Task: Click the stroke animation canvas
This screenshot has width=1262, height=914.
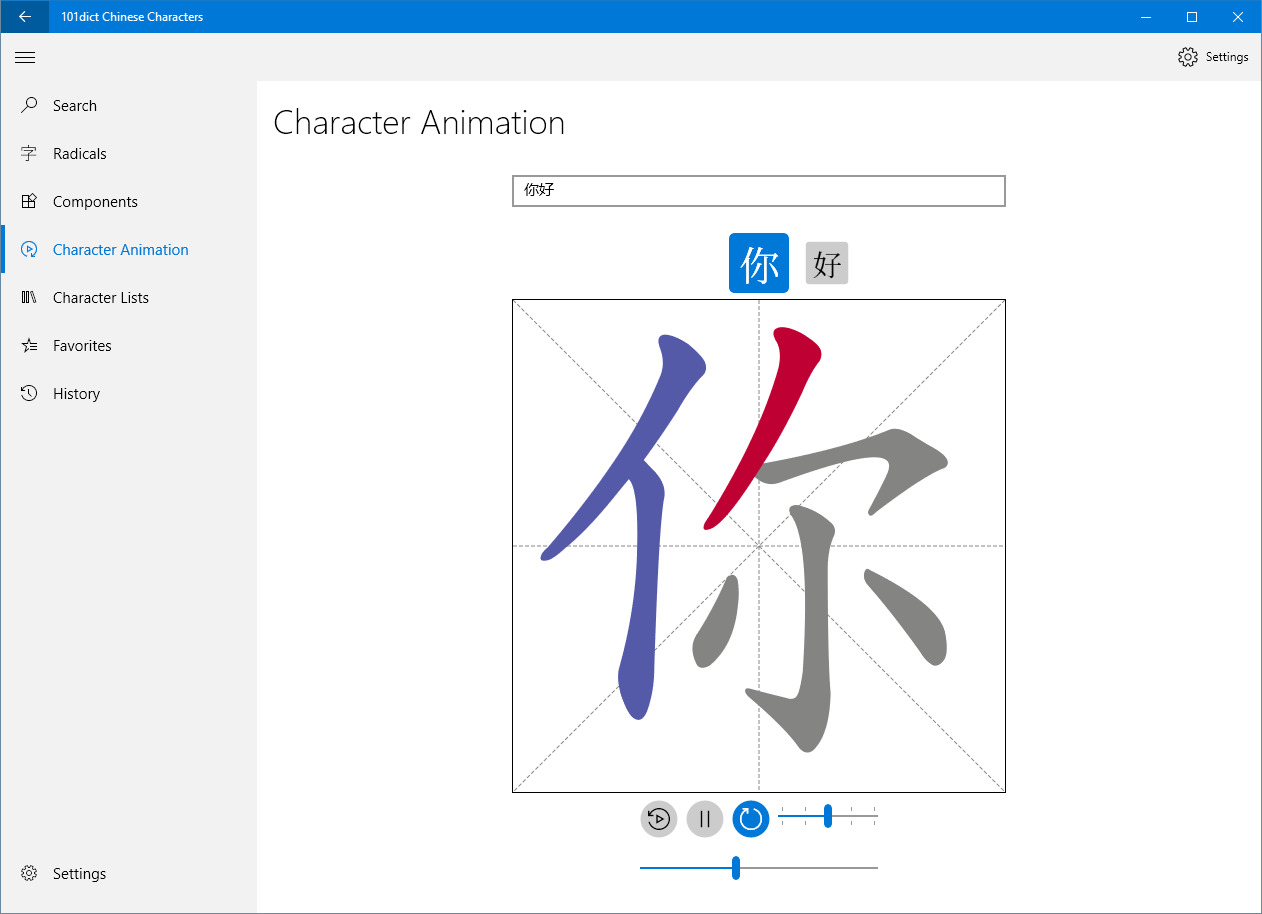Action: pyautogui.click(x=758, y=546)
